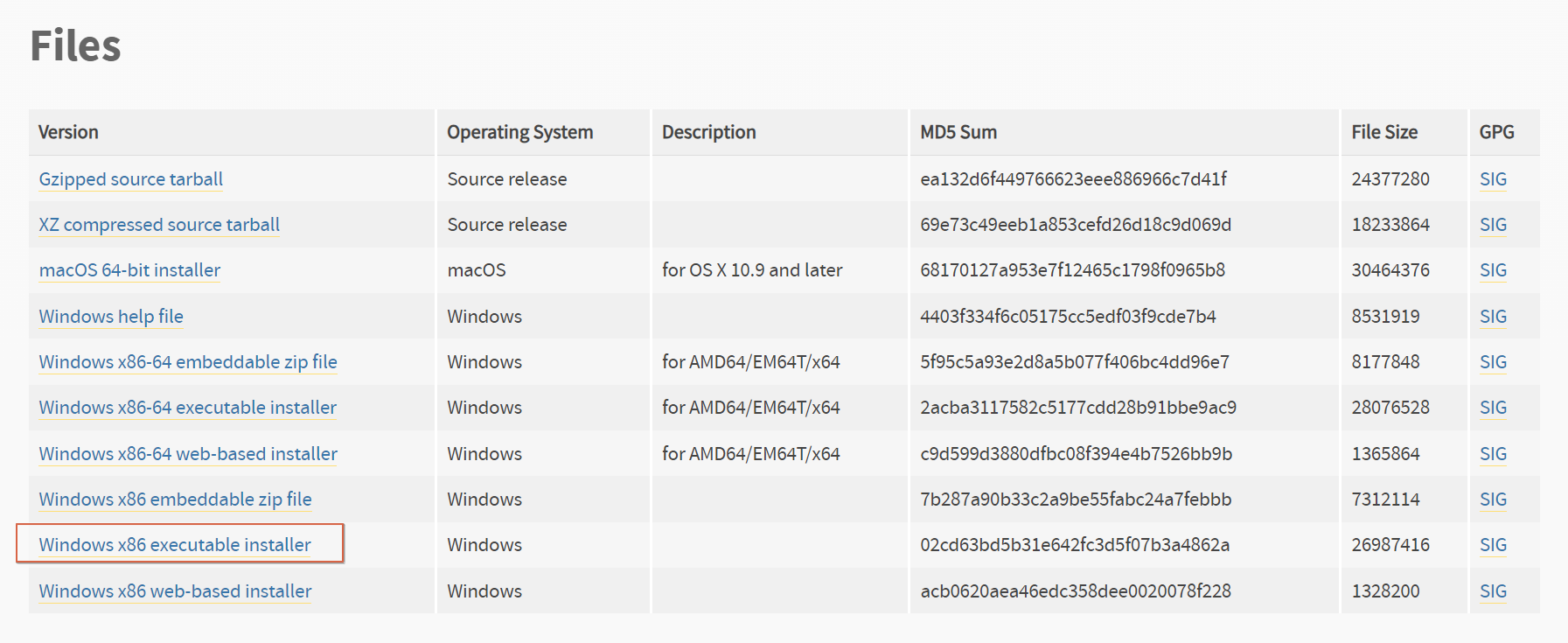Image resolution: width=1568 pixels, height=643 pixels.
Task: Click file size 18233864
Action: click(1390, 225)
